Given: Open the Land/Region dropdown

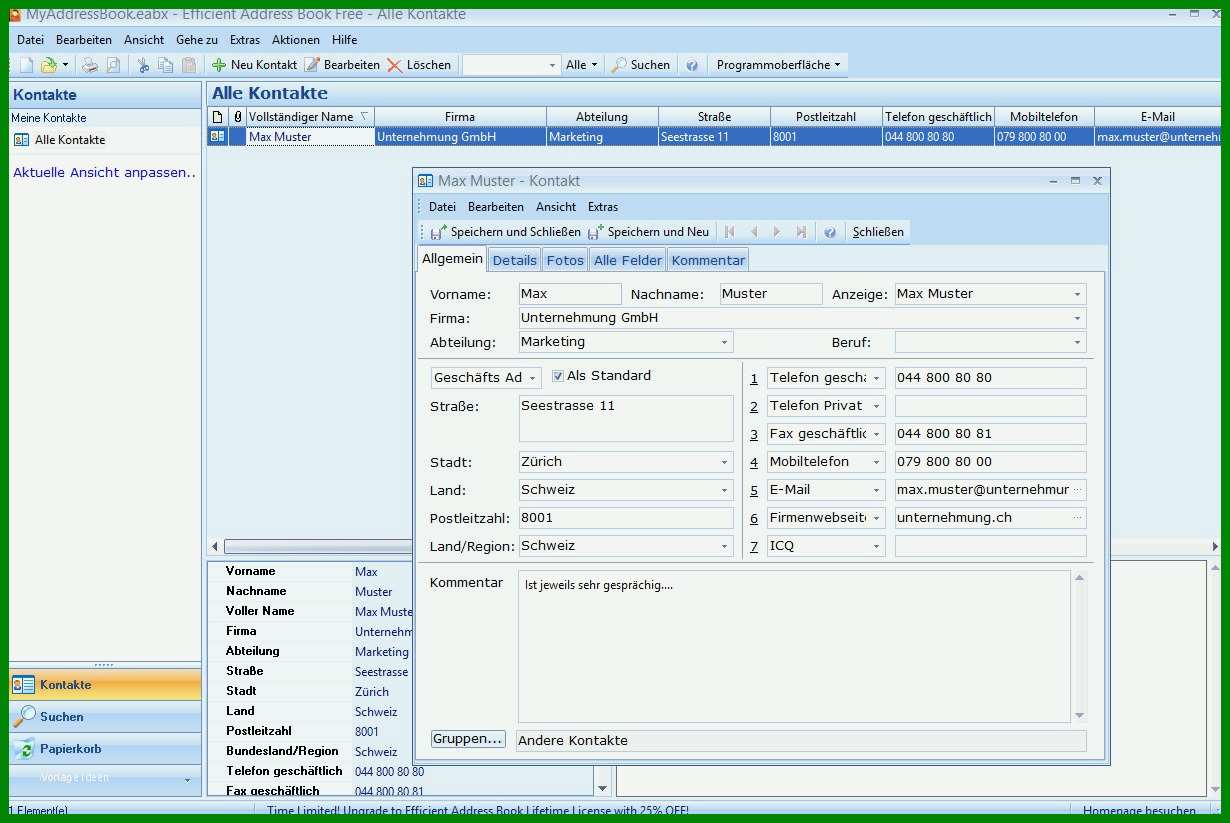Looking at the screenshot, I should point(724,546).
